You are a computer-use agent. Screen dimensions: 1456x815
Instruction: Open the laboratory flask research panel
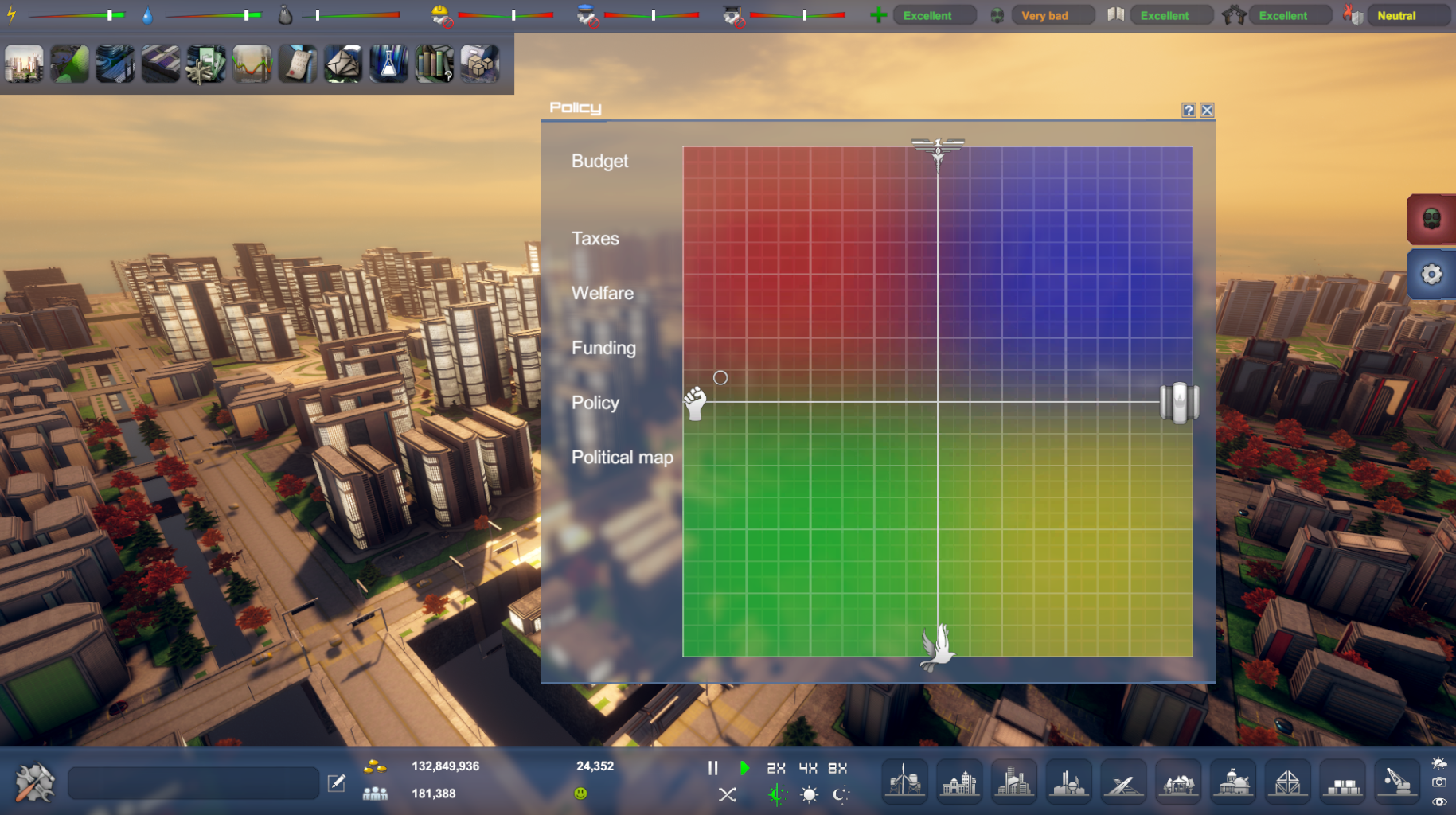pyautogui.click(x=388, y=64)
